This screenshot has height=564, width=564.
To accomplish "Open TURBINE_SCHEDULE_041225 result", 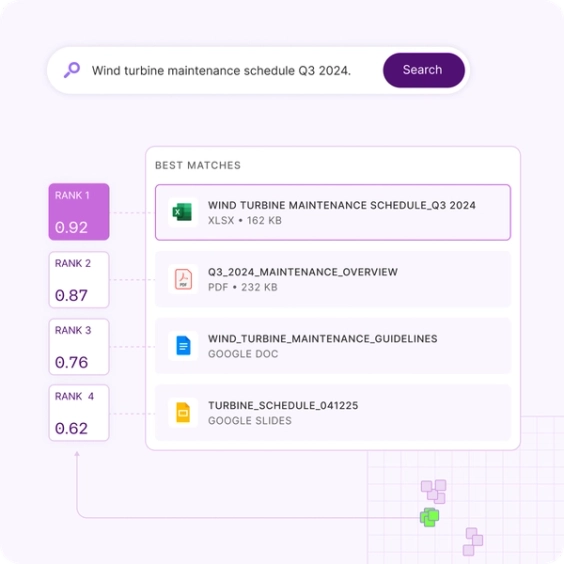I will coord(333,413).
